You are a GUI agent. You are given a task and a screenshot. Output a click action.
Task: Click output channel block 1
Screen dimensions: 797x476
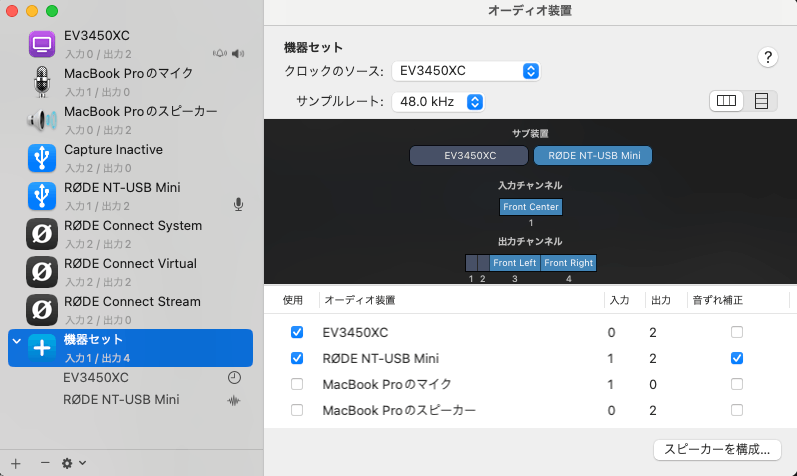[471, 263]
